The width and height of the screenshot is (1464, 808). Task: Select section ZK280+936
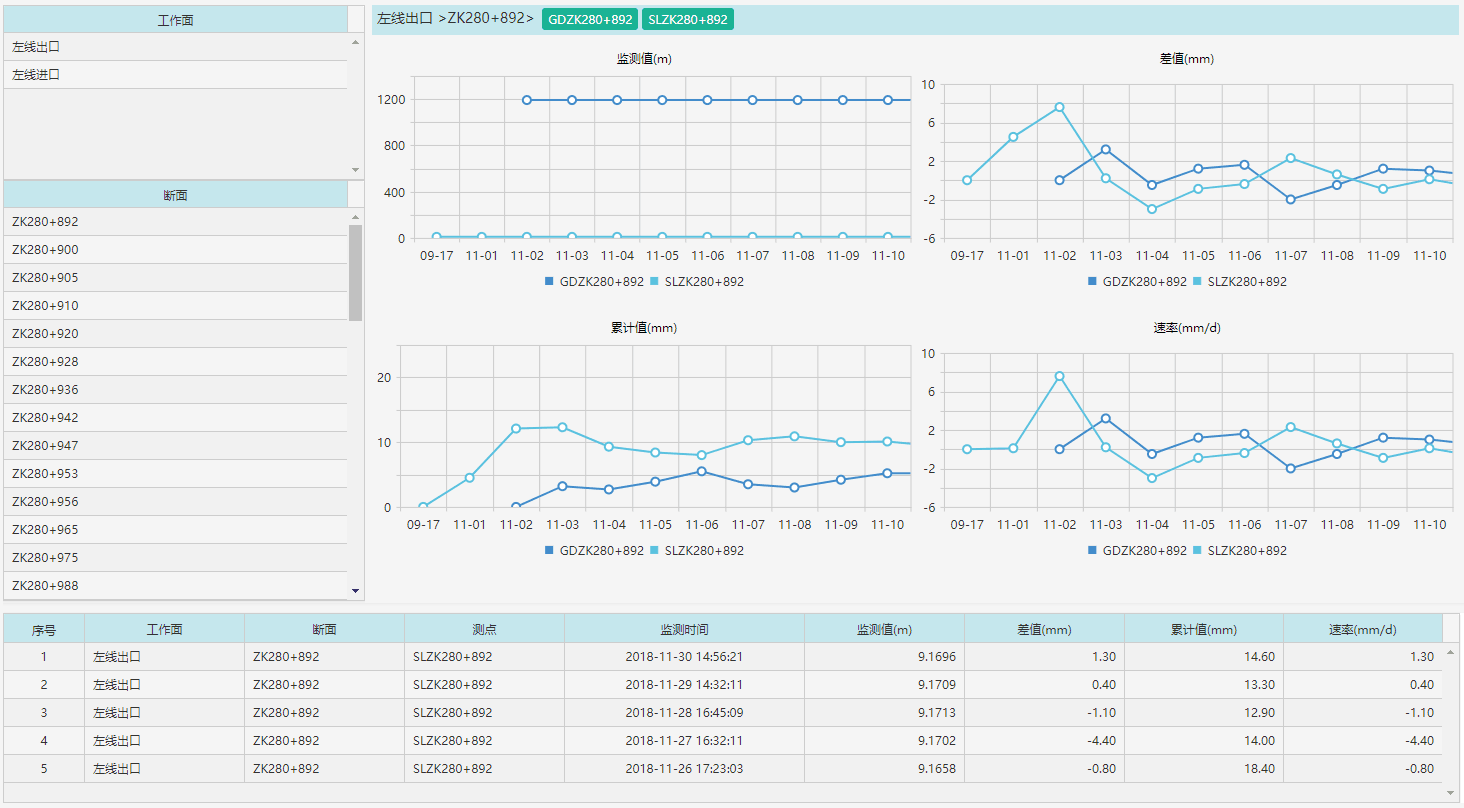pyautogui.click(x=175, y=390)
